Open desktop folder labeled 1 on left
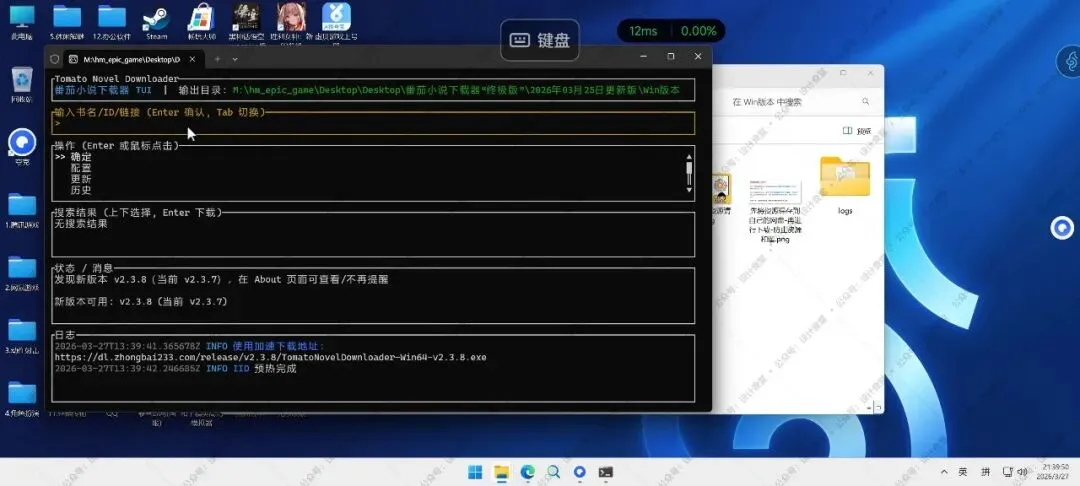The height and width of the screenshot is (486, 1080). pyautogui.click(x=22, y=210)
